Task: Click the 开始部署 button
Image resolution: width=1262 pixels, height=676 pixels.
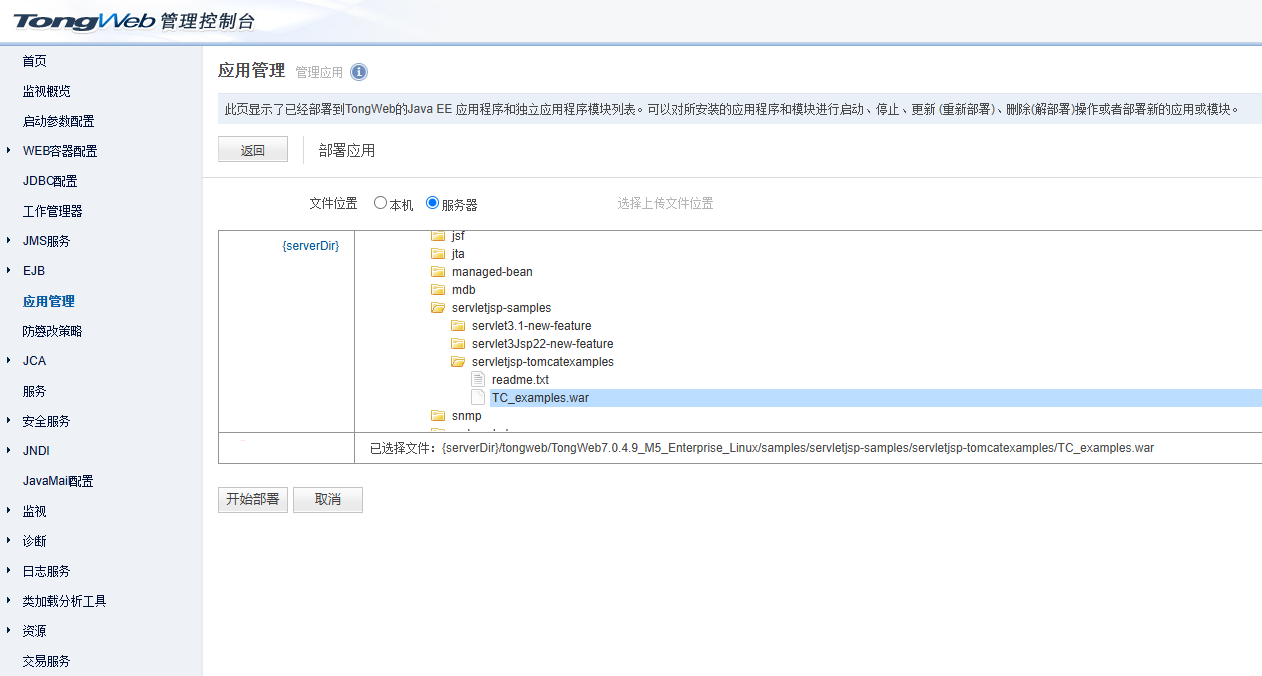Action: (253, 500)
